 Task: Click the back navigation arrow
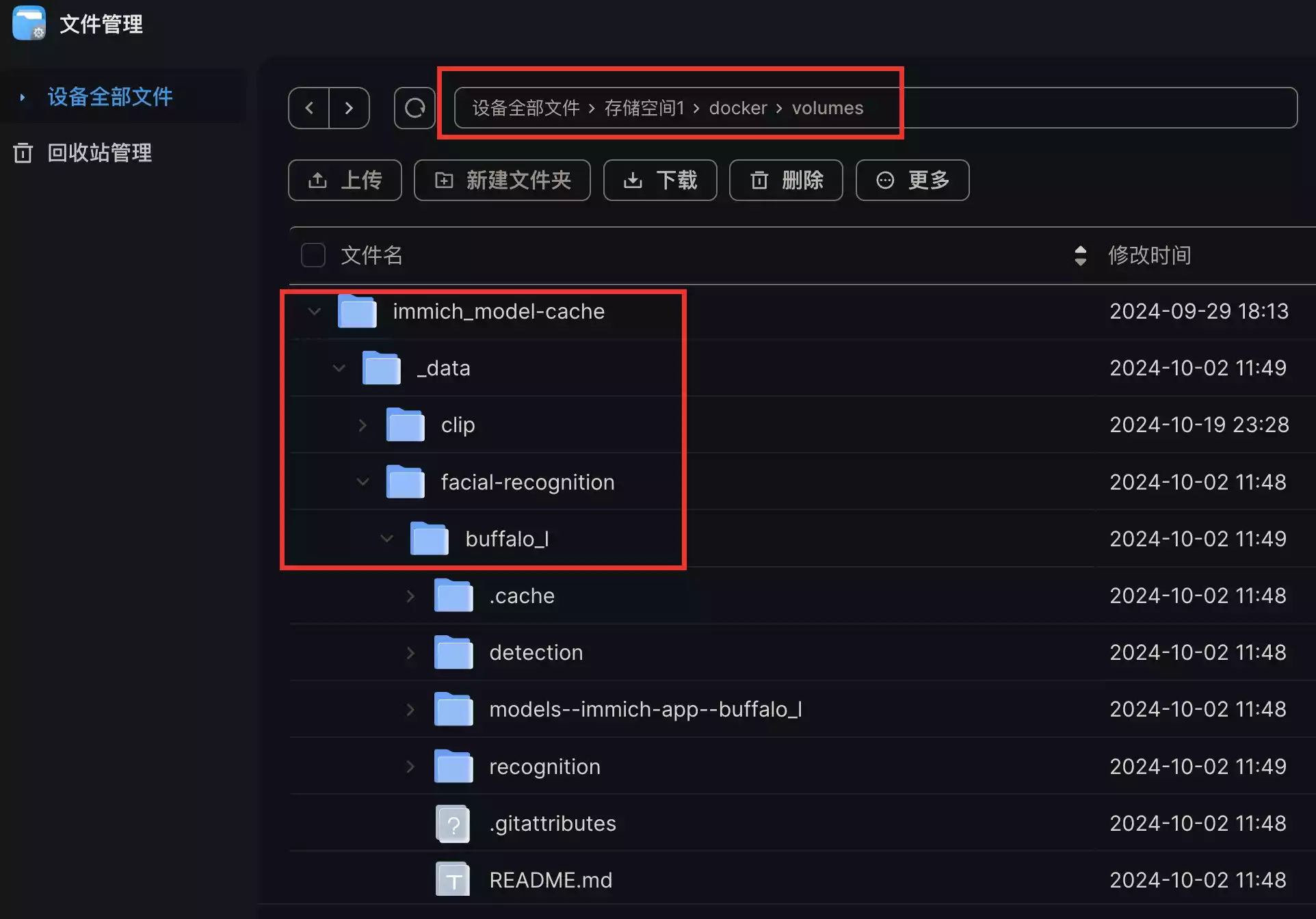pyautogui.click(x=309, y=108)
